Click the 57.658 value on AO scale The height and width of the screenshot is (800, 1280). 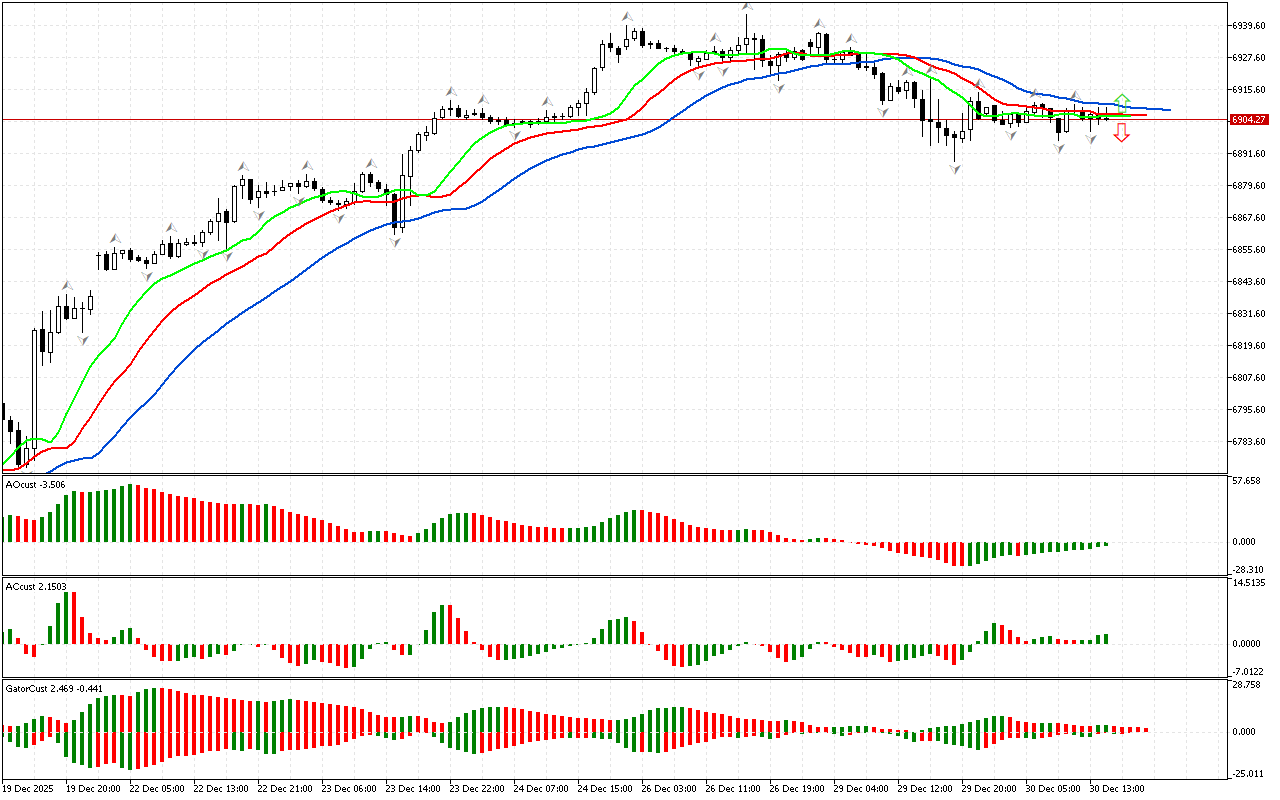point(1250,481)
